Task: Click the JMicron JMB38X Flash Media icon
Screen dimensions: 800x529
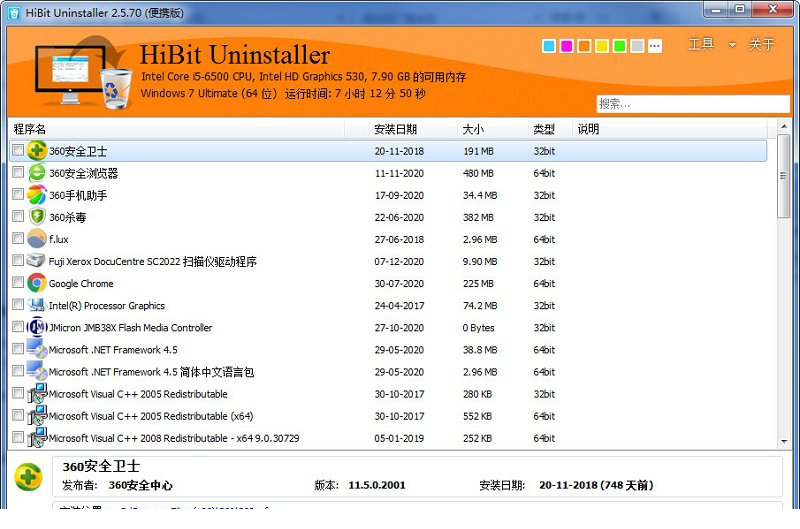Action: pyautogui.click(x=37, y=327)
